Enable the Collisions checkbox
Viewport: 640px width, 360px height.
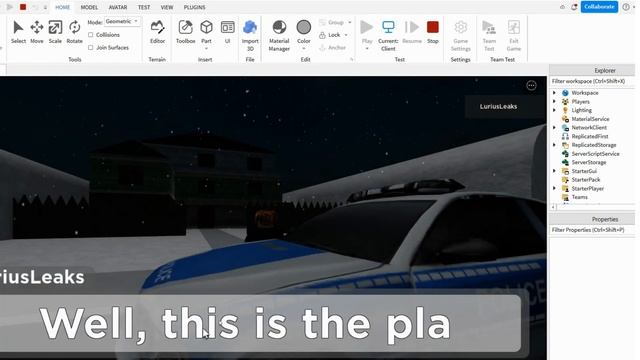click(91, 35)
